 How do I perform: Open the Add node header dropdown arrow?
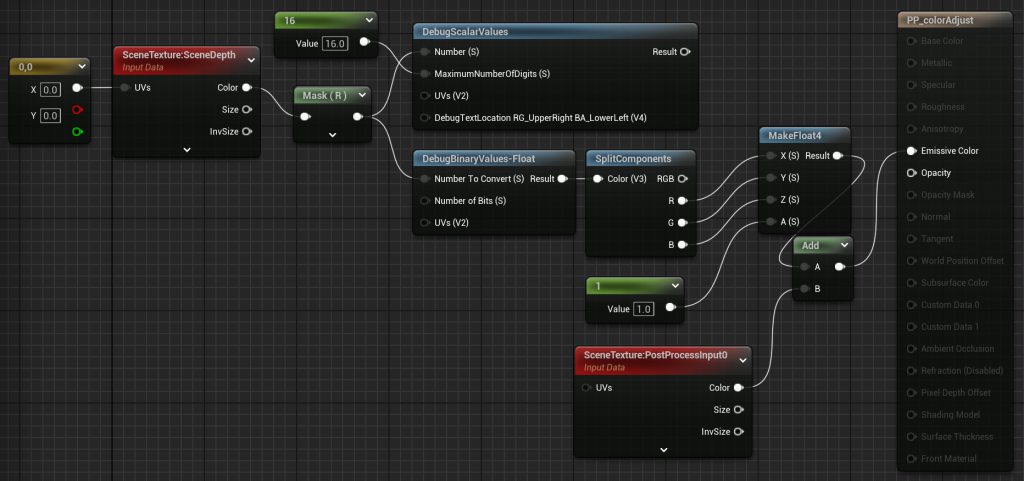[x=844, y=245]
